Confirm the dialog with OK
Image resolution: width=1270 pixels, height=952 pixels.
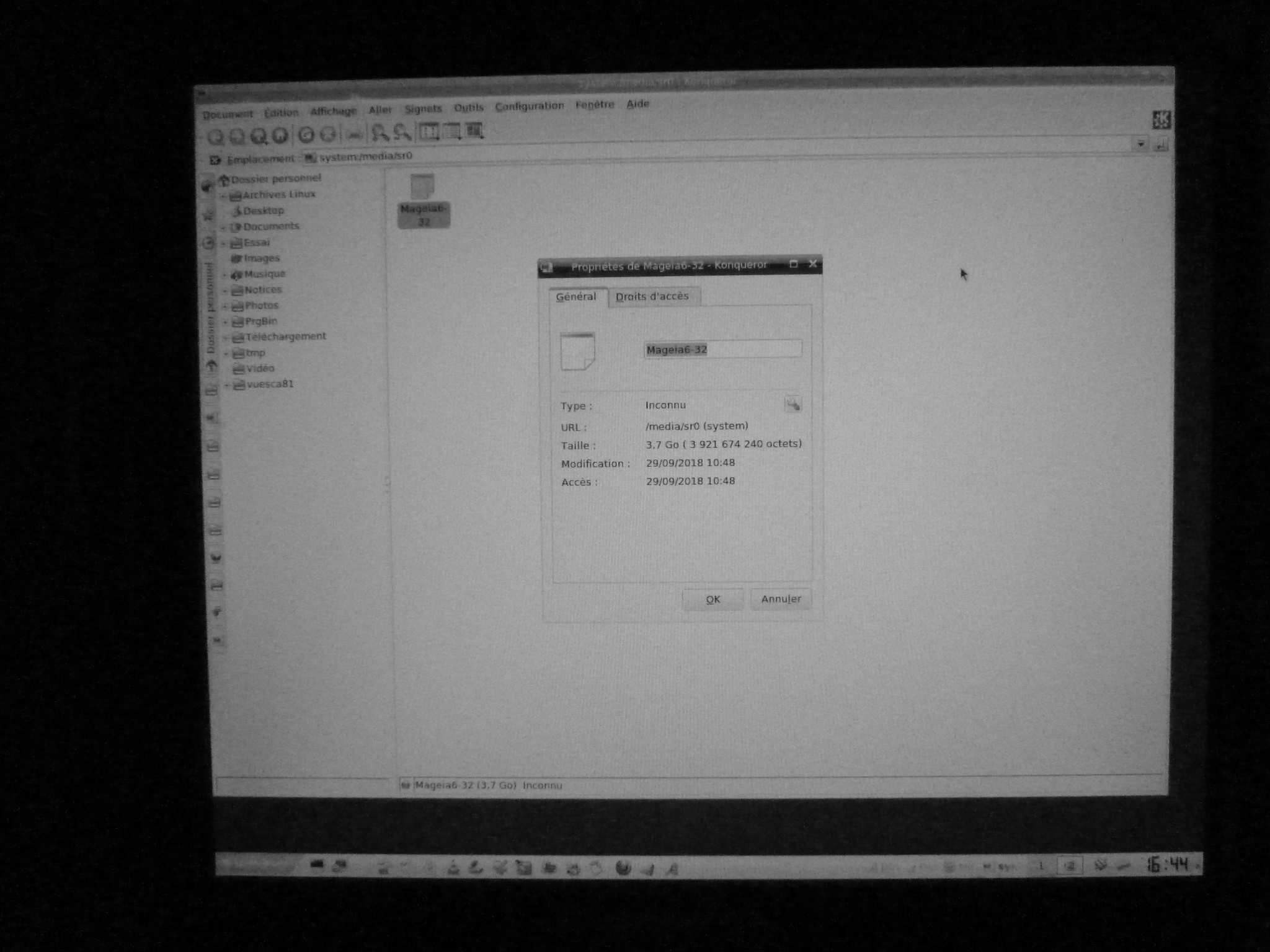(713, 599)
